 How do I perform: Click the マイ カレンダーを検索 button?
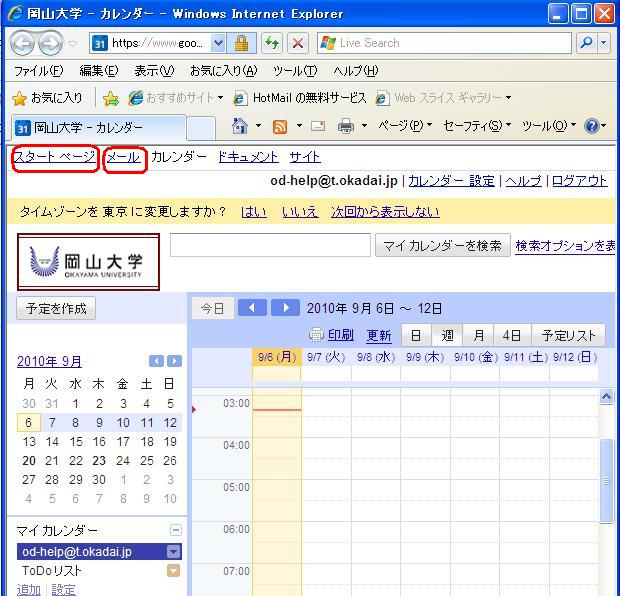pos(442,246)
